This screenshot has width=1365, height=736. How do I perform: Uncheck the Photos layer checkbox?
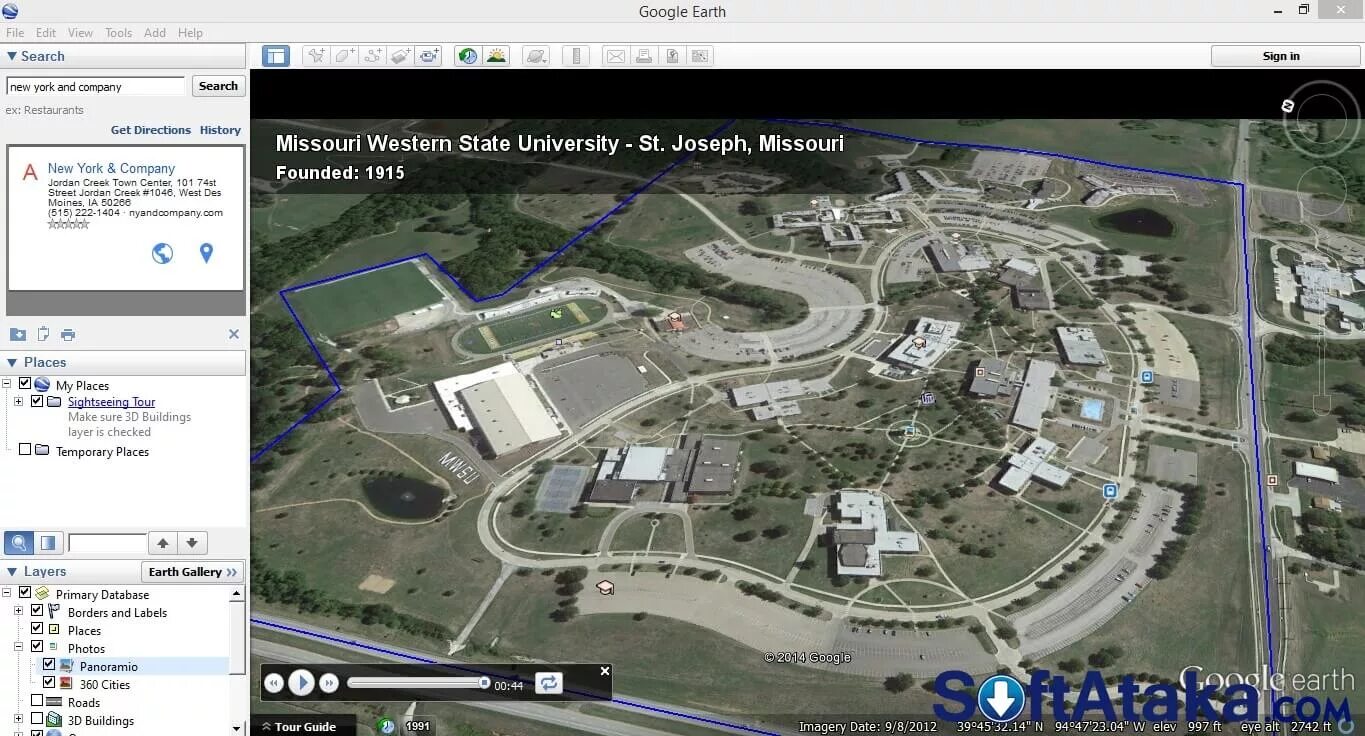pyautogui.click(x=37, y=647)
